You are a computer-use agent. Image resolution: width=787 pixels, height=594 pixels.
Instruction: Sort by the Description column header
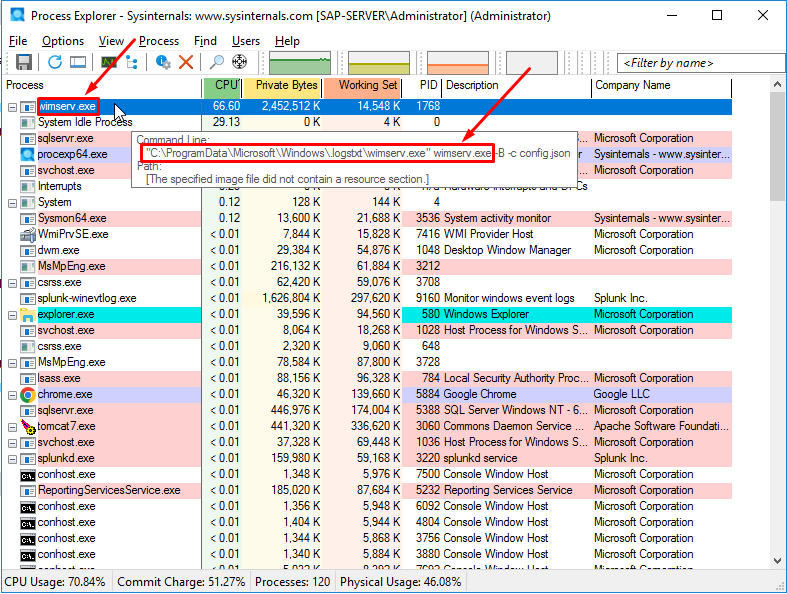(517, 86)
